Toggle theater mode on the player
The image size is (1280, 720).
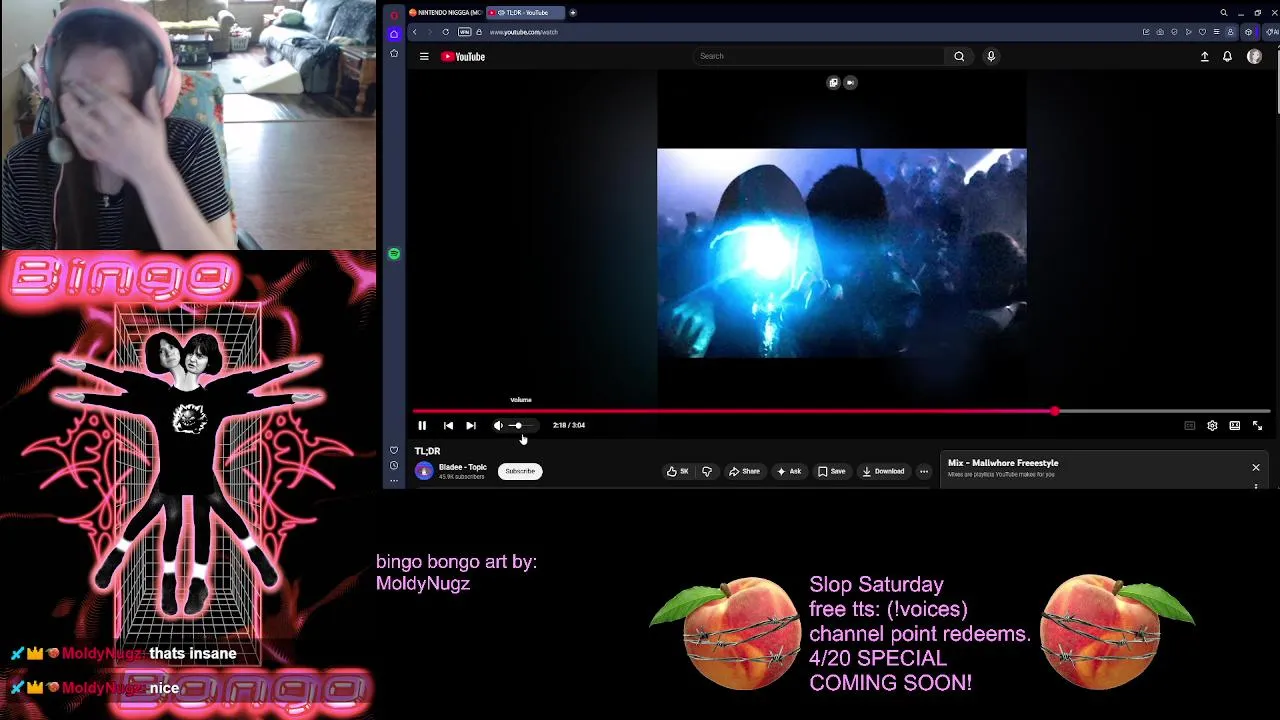click(x=1235, y=426)
